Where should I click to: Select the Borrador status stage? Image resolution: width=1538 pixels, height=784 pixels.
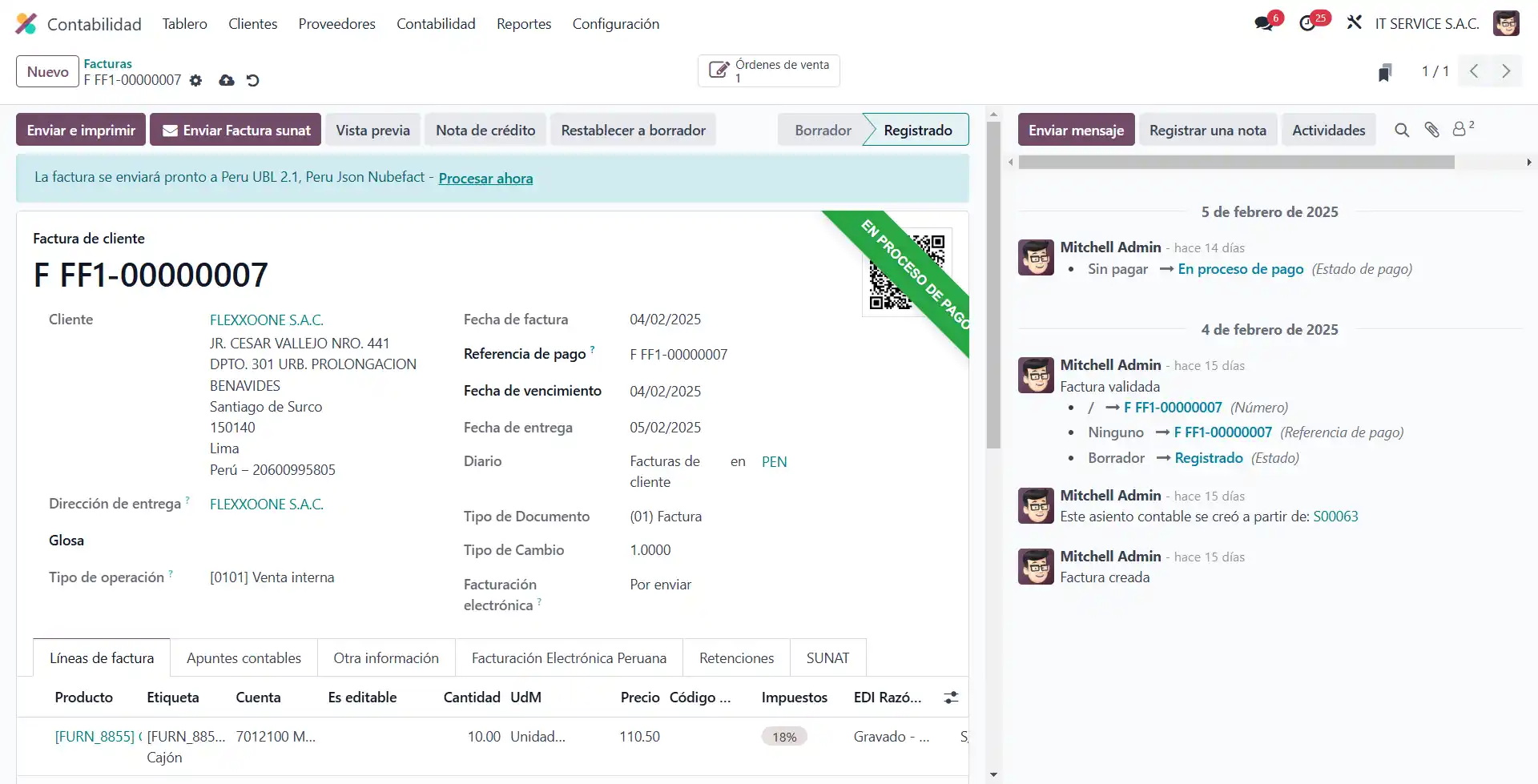click(x=823, y=130)
